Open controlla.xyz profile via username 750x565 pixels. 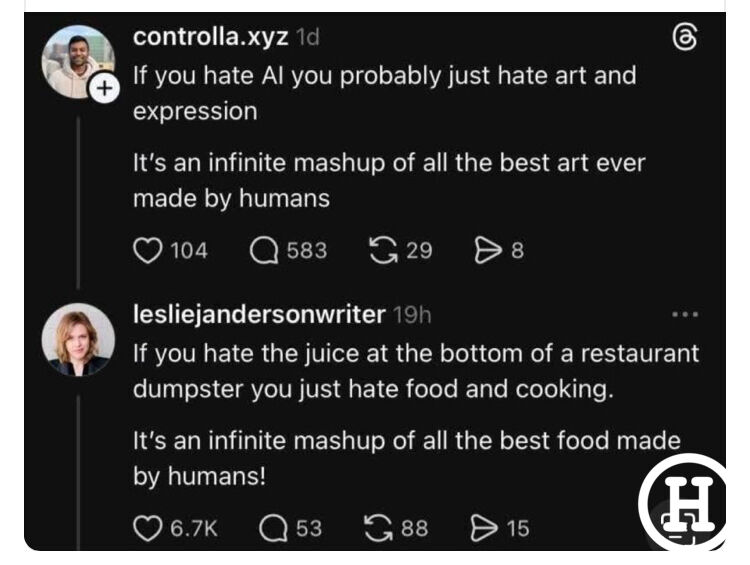coord(211,37)
